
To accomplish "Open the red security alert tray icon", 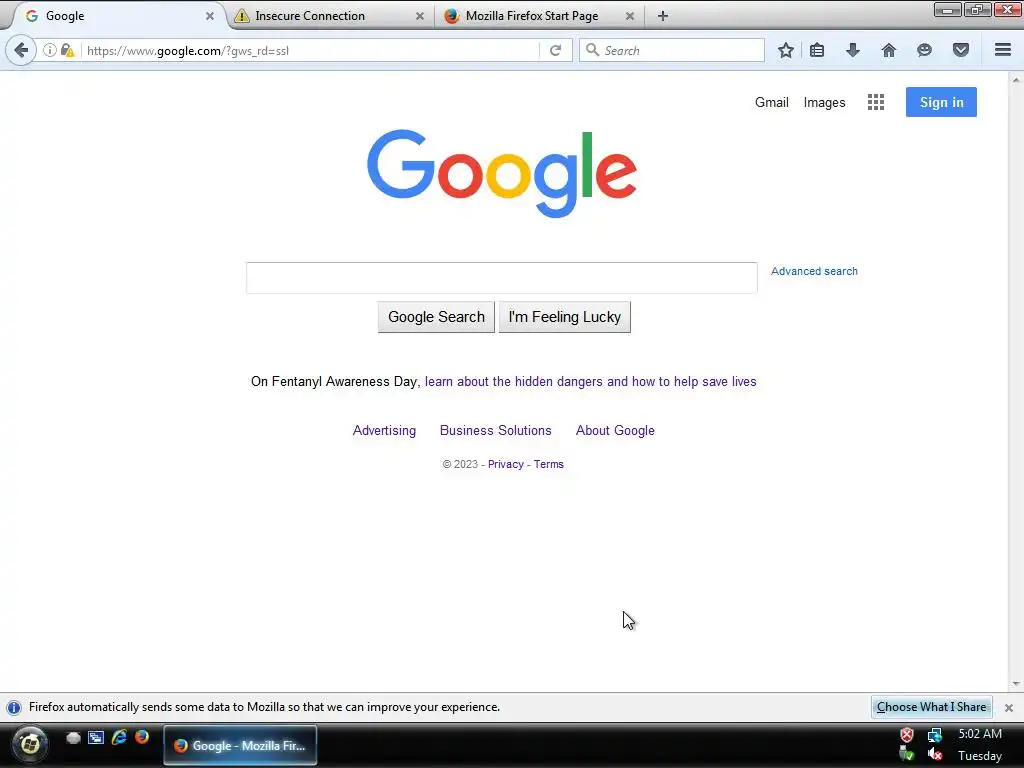I will pos(907,735).
